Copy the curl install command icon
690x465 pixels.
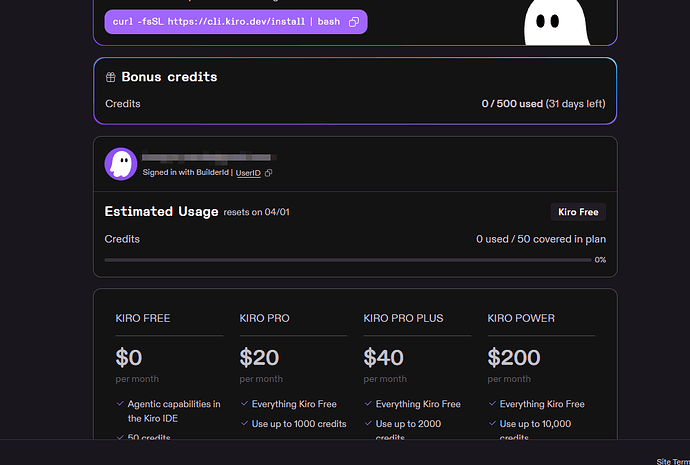click(354, 22)
